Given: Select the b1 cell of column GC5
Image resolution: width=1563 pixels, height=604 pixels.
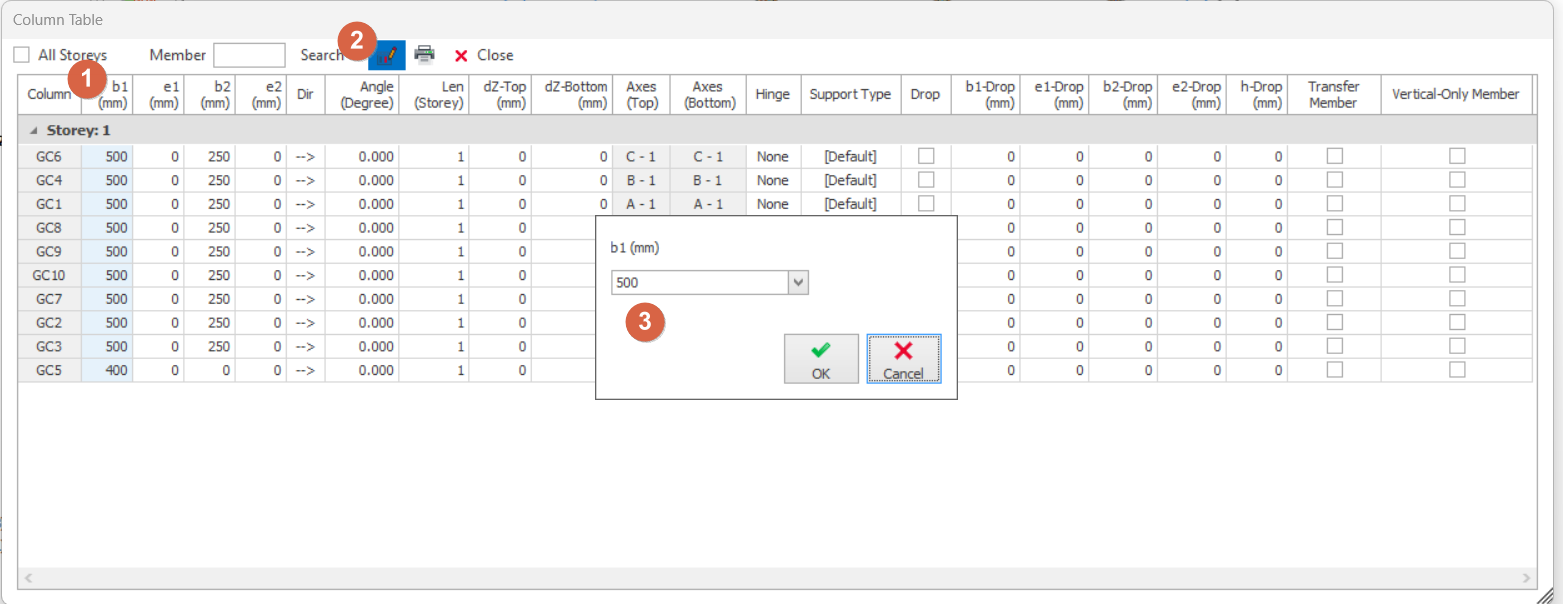Looking at the screenshot, I should pyautogui.click(x=108, y=370).
